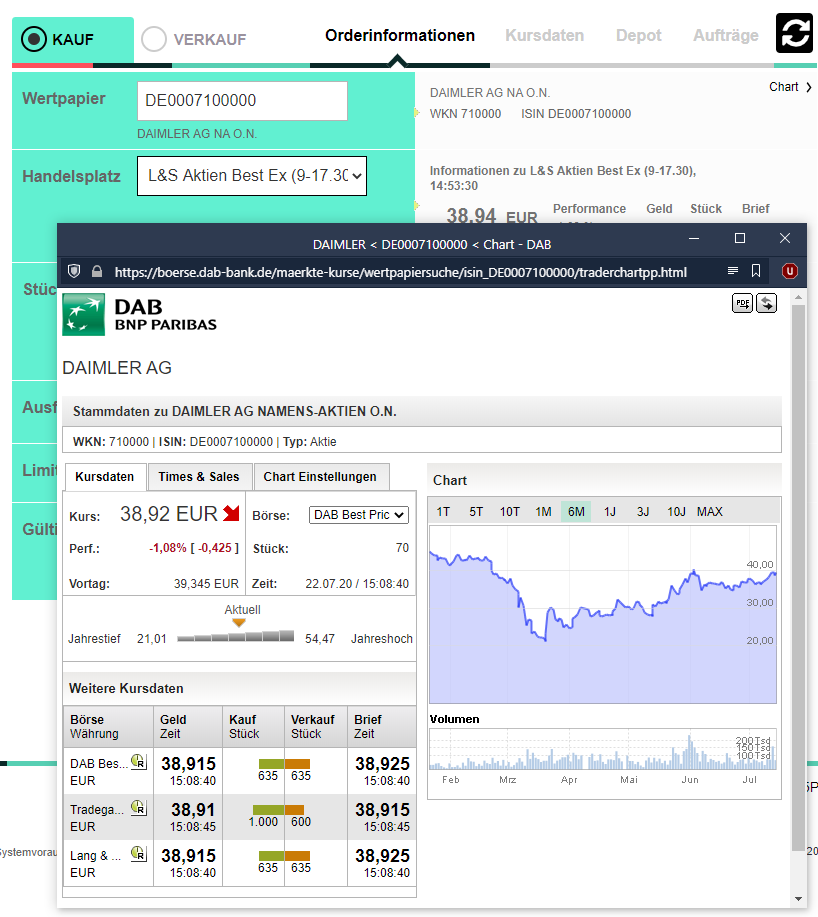This screenshot has width=818, height=917.
Task: Click scrollbar down arrow in popup
Action: pyautogui.click(x=799, y=898)
